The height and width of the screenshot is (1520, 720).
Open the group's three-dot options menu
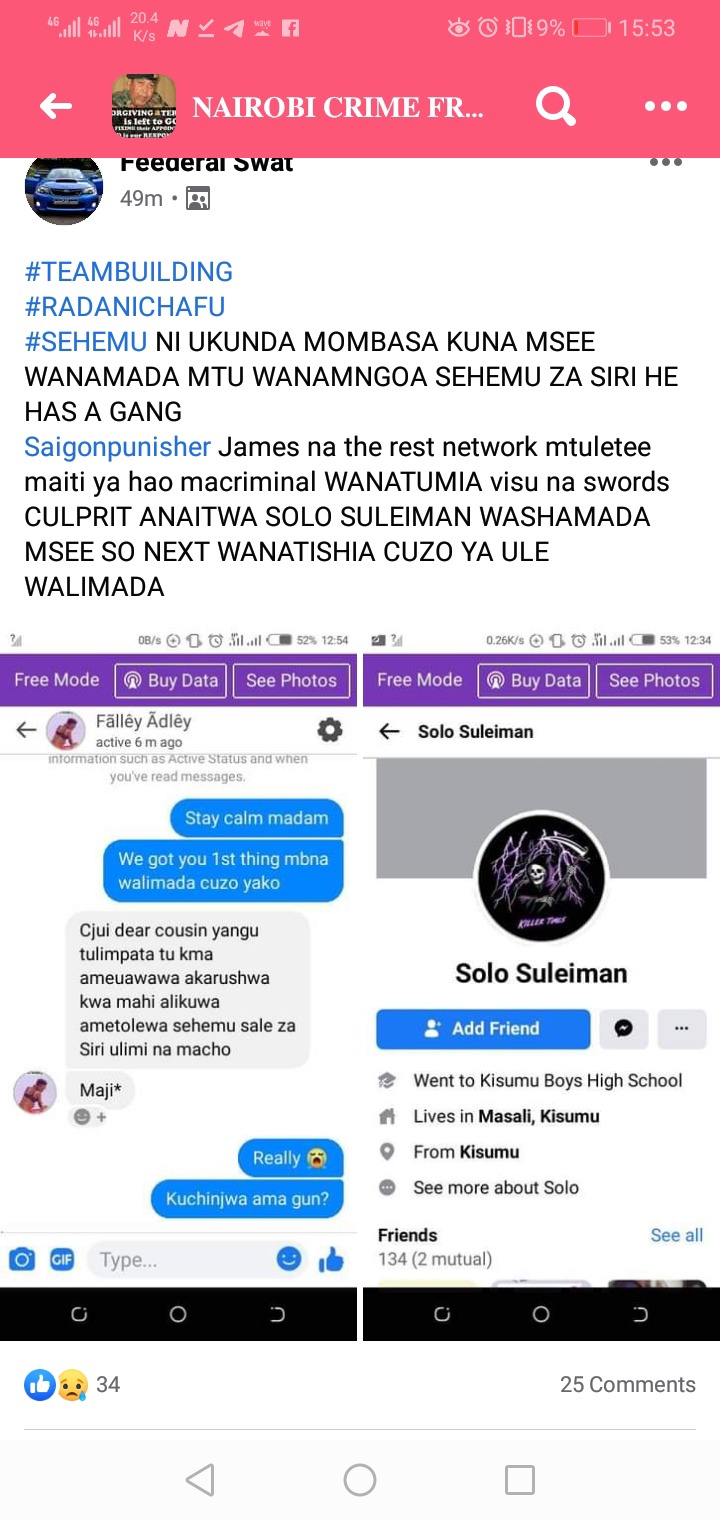click(x=666, y=106)
